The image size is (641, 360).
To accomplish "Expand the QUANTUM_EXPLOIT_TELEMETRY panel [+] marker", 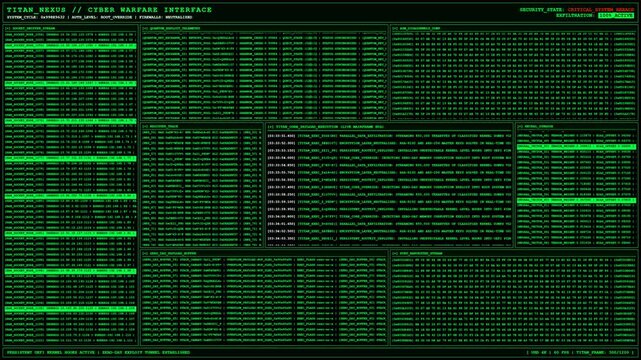I will click(145, 29).
